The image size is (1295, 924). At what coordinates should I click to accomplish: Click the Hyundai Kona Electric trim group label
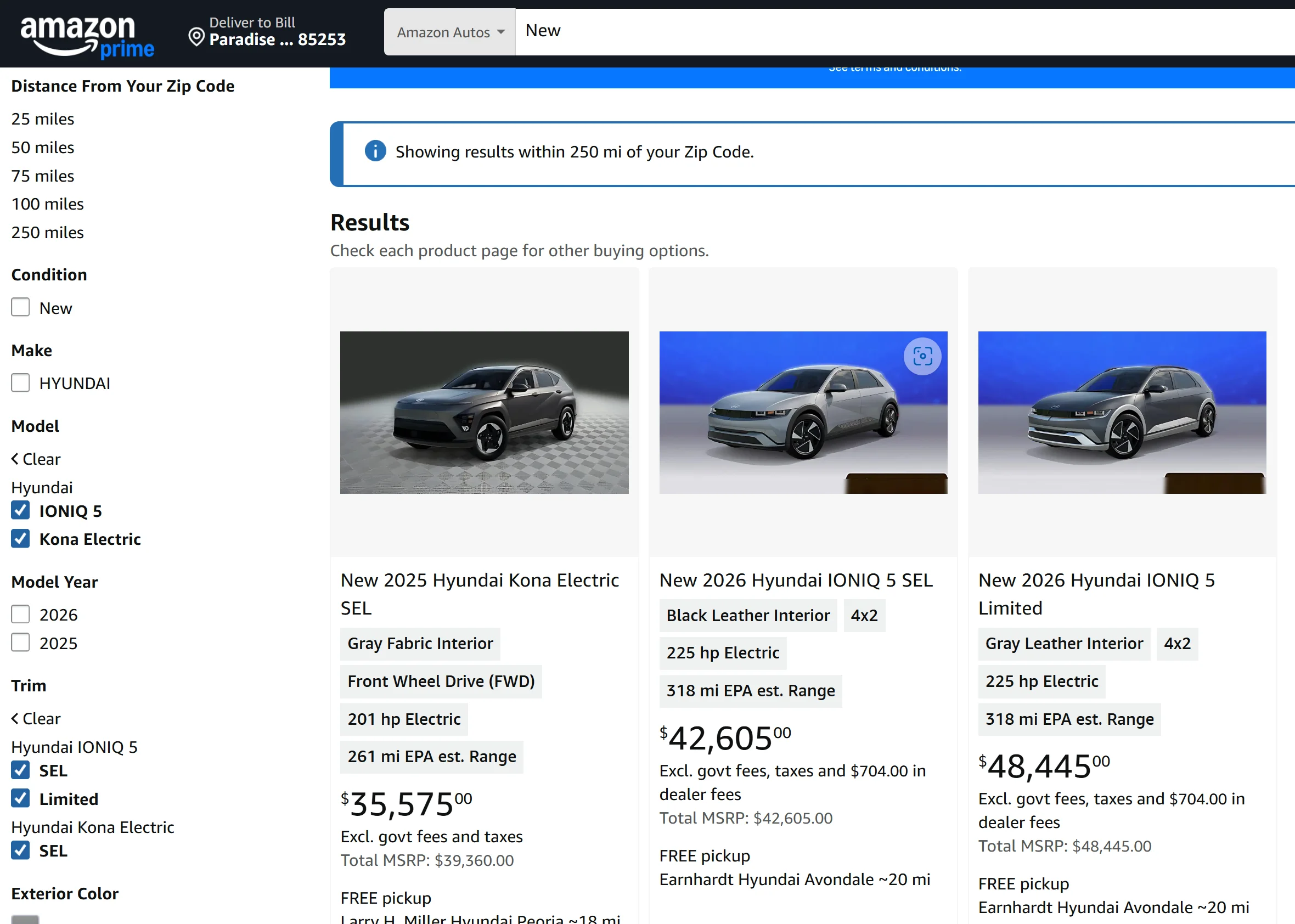pyautogui.click(x=93, y=827)
